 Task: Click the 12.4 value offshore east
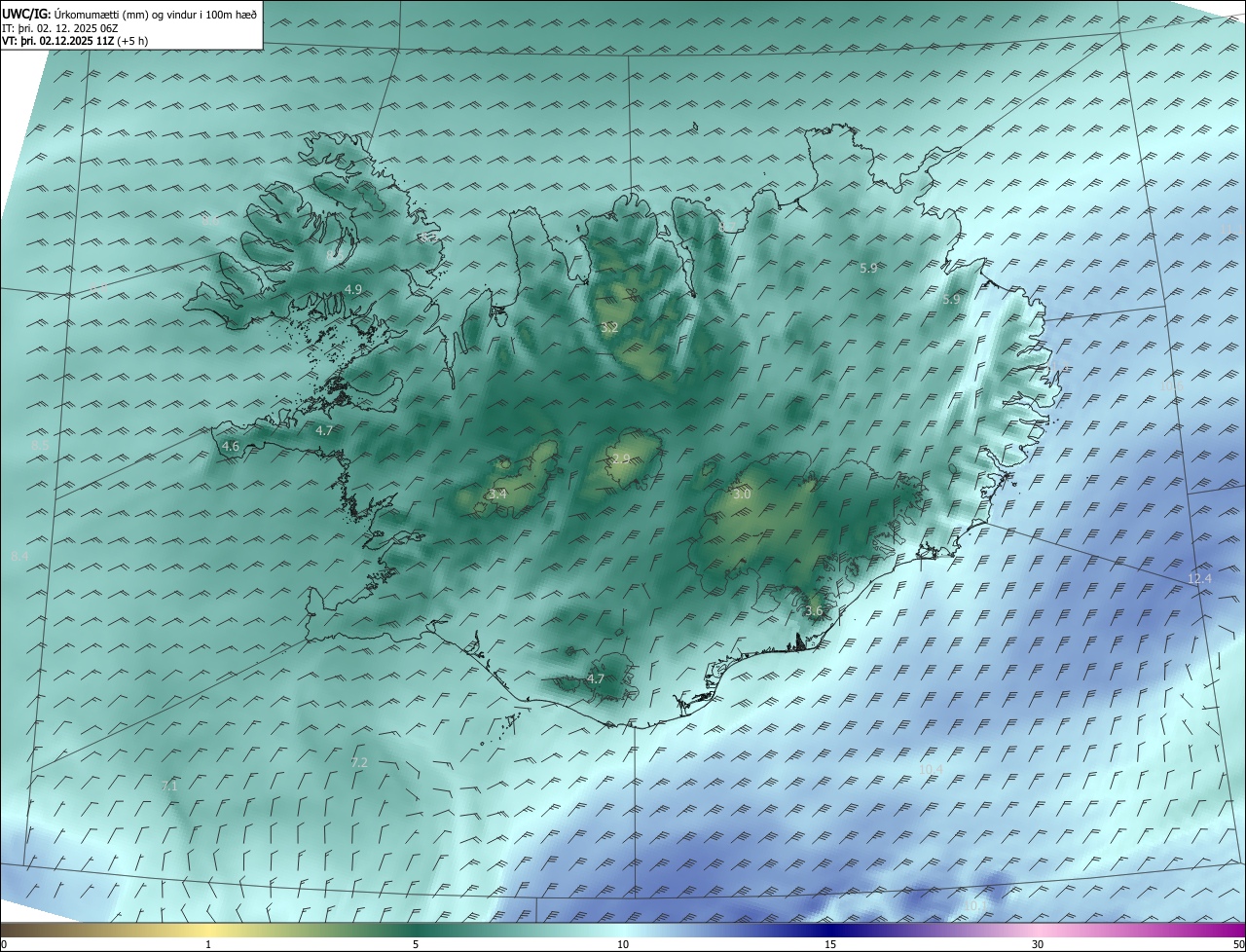[x=1199, y=579]
